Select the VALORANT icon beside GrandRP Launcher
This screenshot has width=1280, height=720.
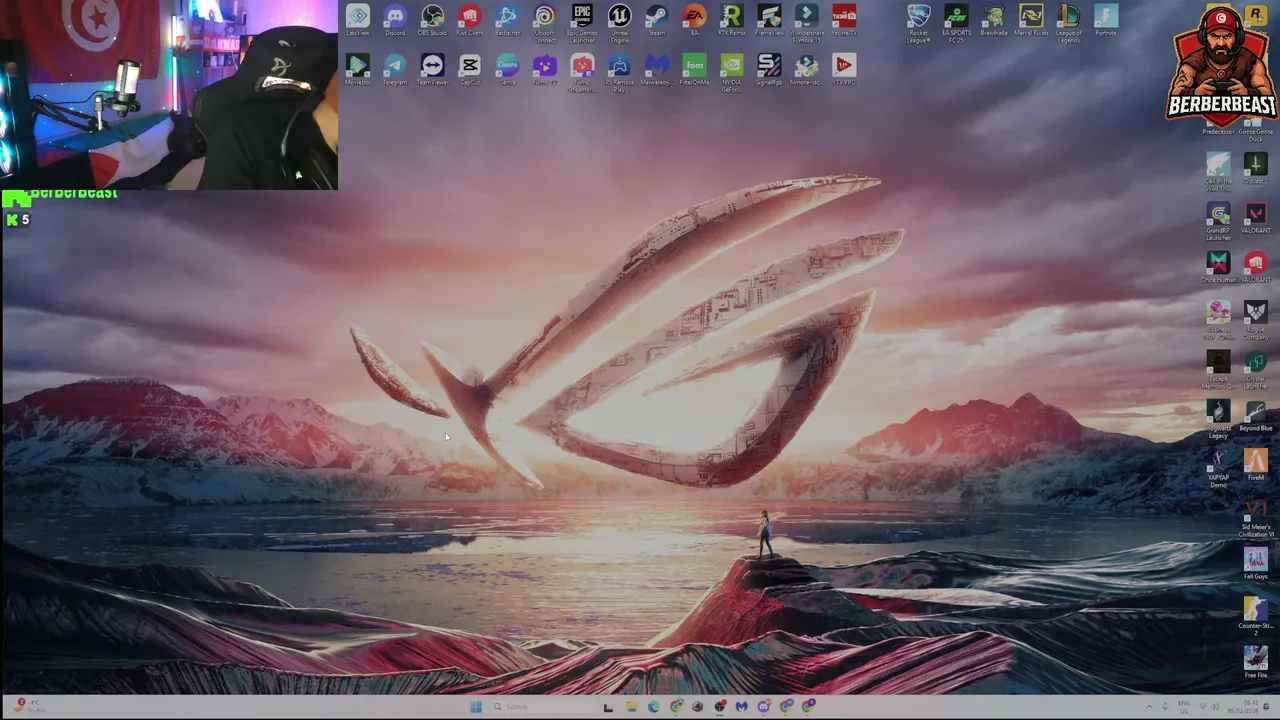[x=1255, y=218]
